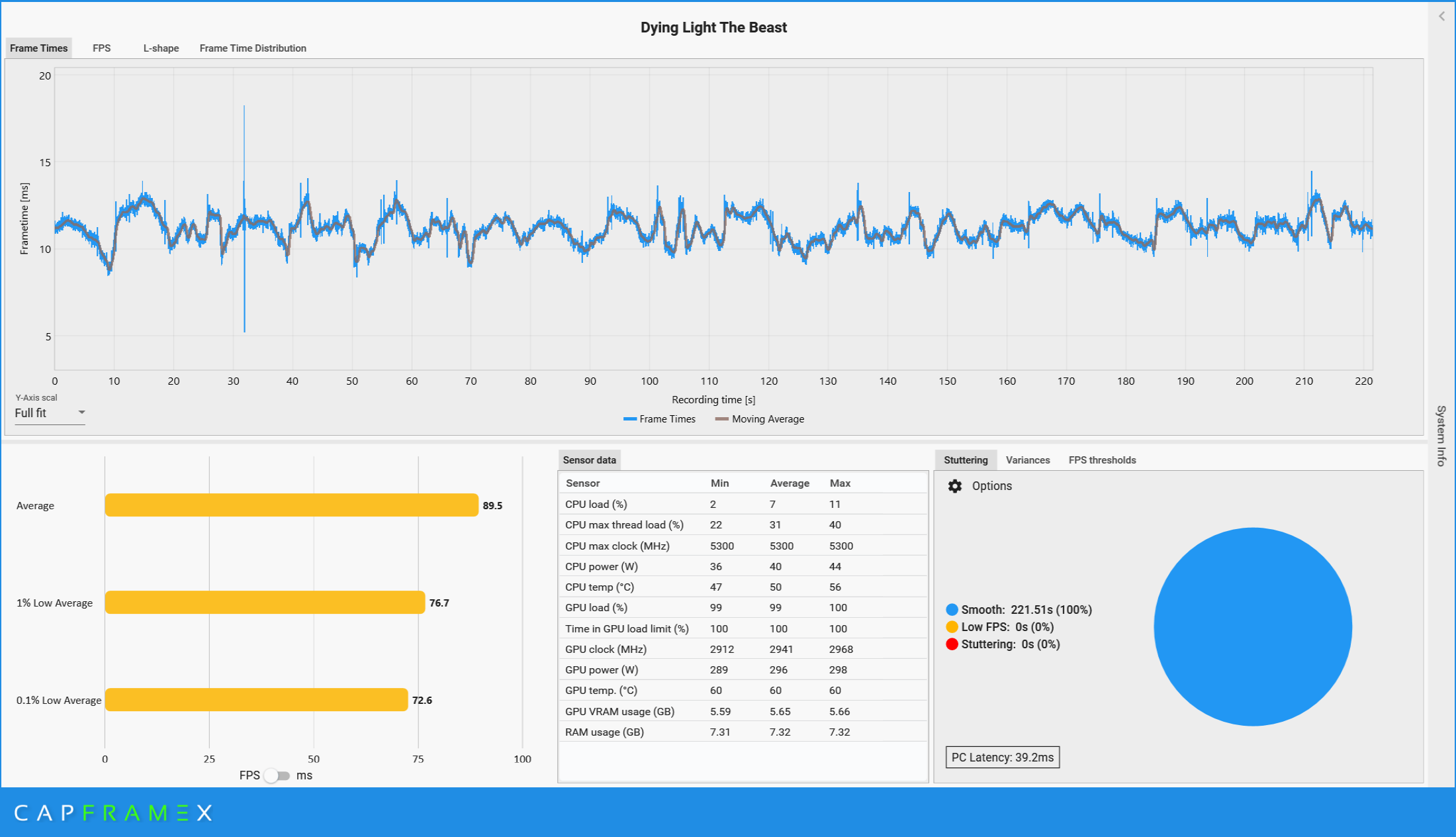1456x837 pixels.
Task: Click the collapse chevron at top right
Action: click(1441, 17)
